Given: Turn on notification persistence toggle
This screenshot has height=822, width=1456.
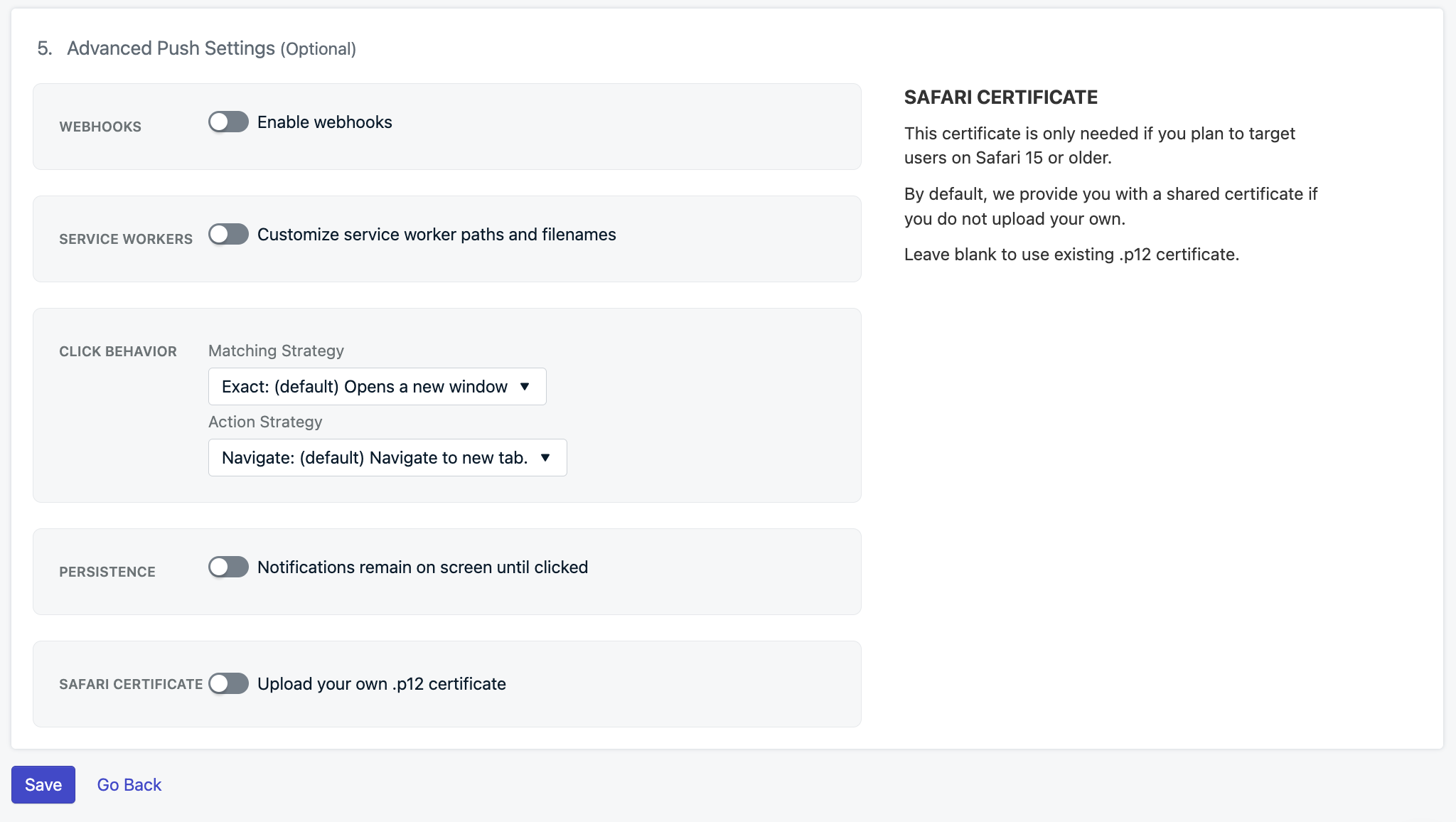Looking at the screenshot, I should (228, 567).
